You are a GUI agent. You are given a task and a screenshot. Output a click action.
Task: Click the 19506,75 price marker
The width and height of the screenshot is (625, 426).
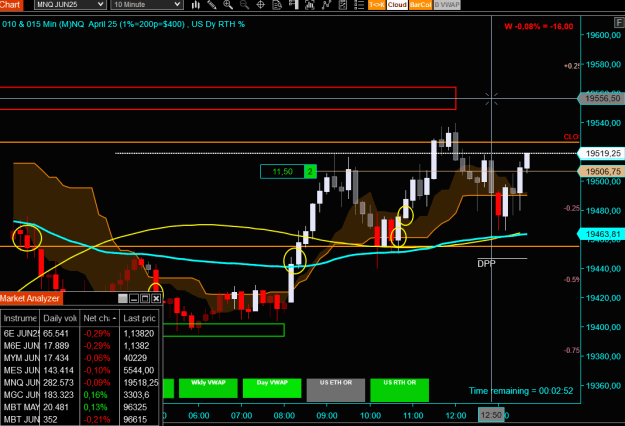(x=603, y=171)
